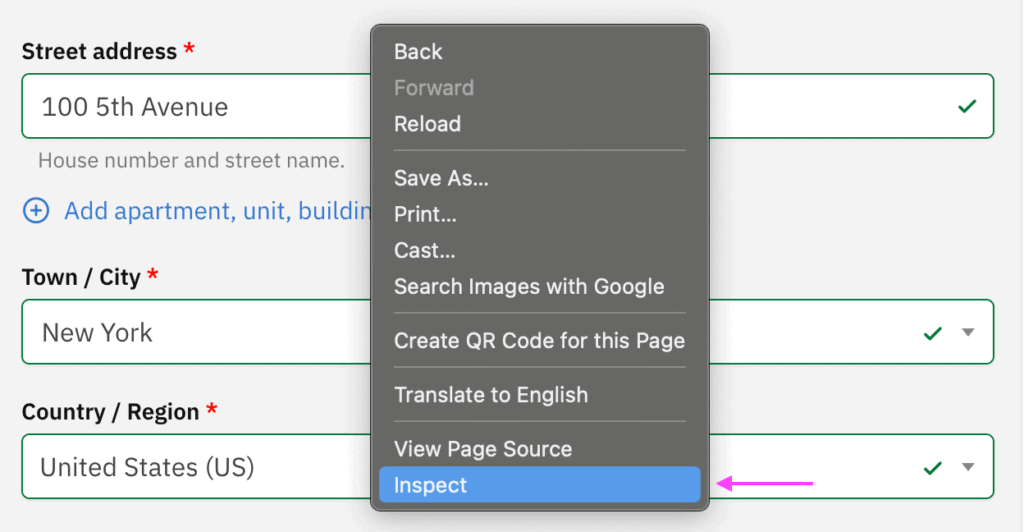Select Print... in the context menu
This screenshot has width=1024, height=532.
(x=425, y=214)
